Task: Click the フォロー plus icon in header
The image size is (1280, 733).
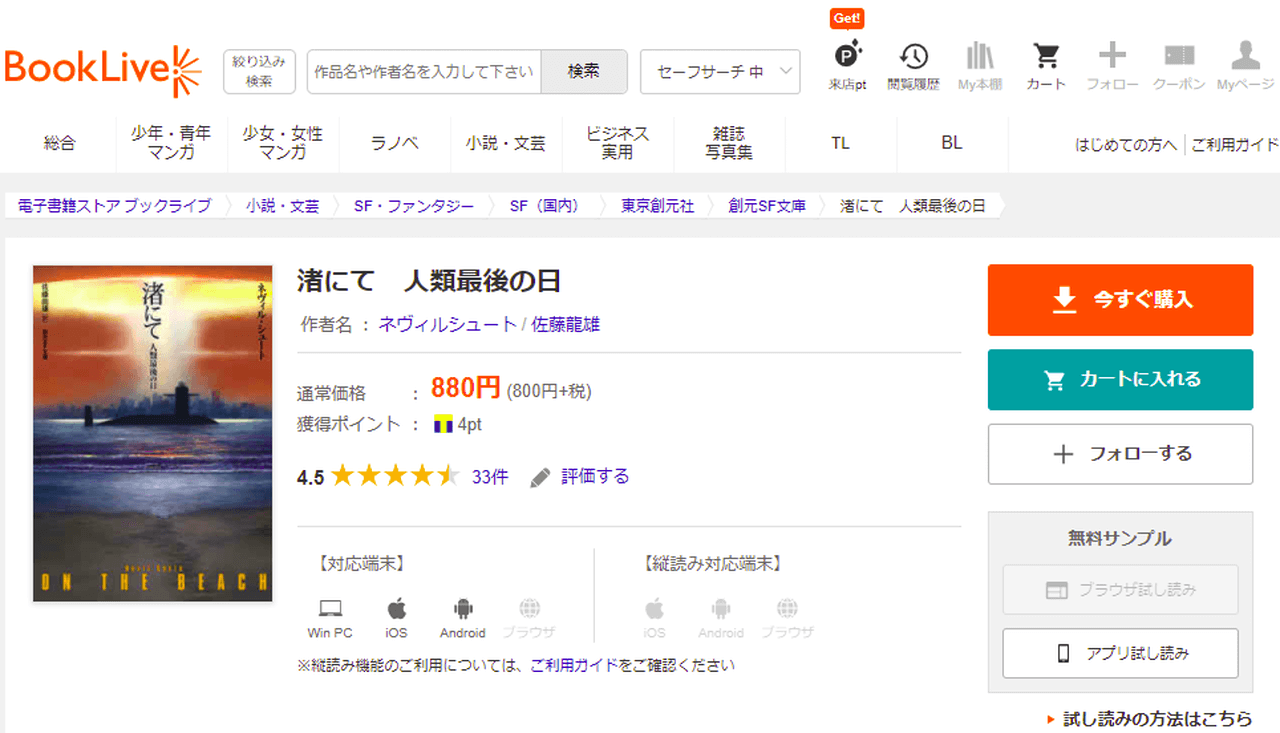Action: (x=1112, y=58)
